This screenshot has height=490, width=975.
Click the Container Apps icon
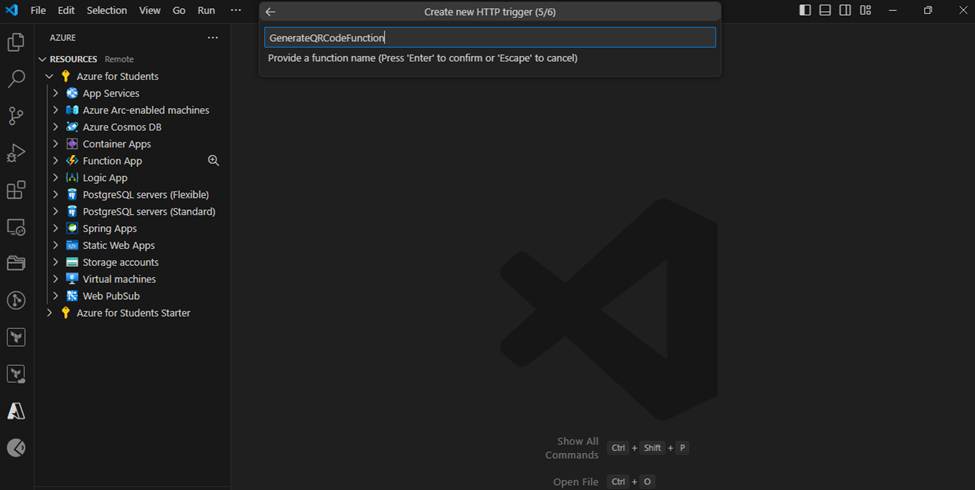(x=72, y=144)
